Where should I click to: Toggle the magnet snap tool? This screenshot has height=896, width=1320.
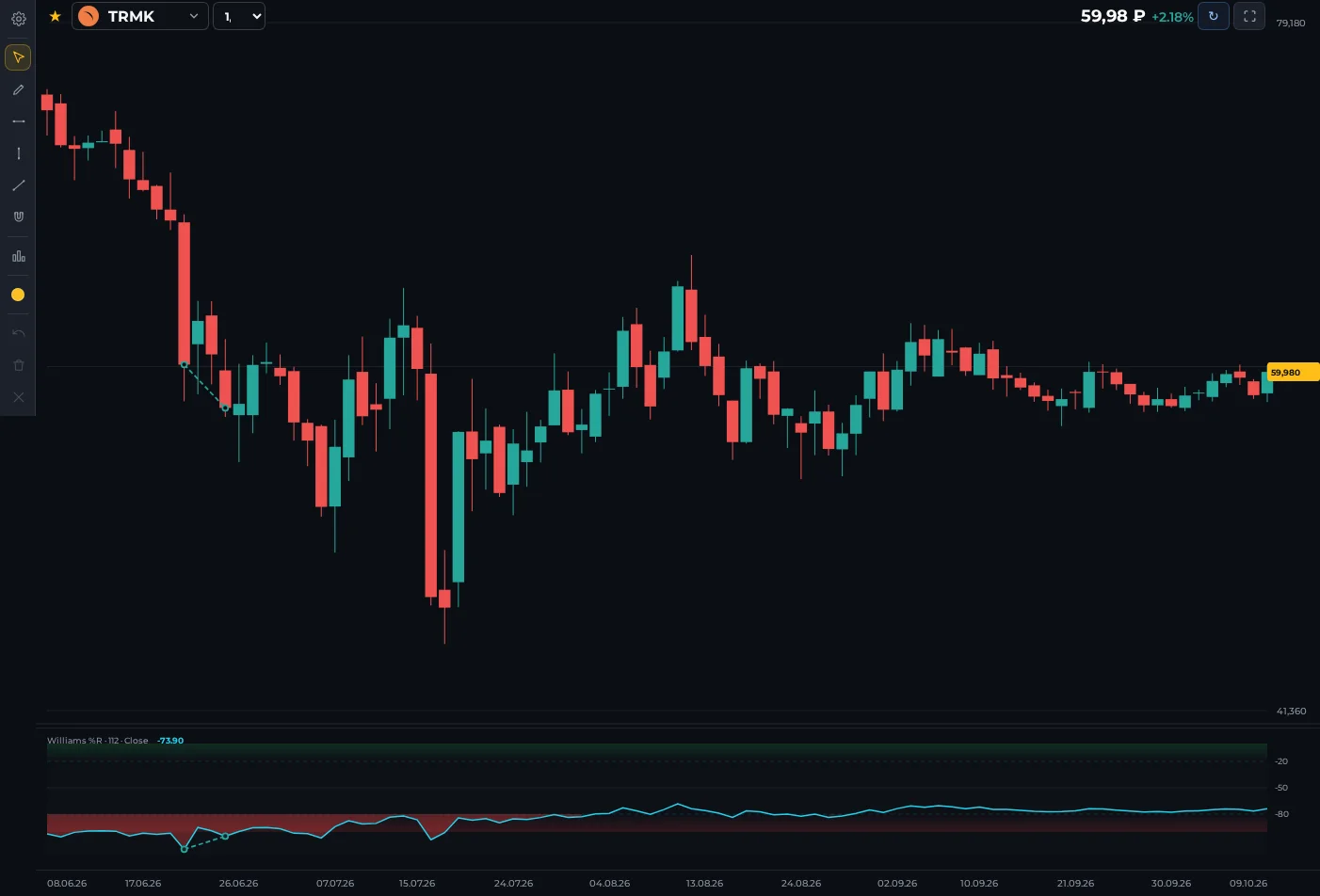click(x=18, y=216)
